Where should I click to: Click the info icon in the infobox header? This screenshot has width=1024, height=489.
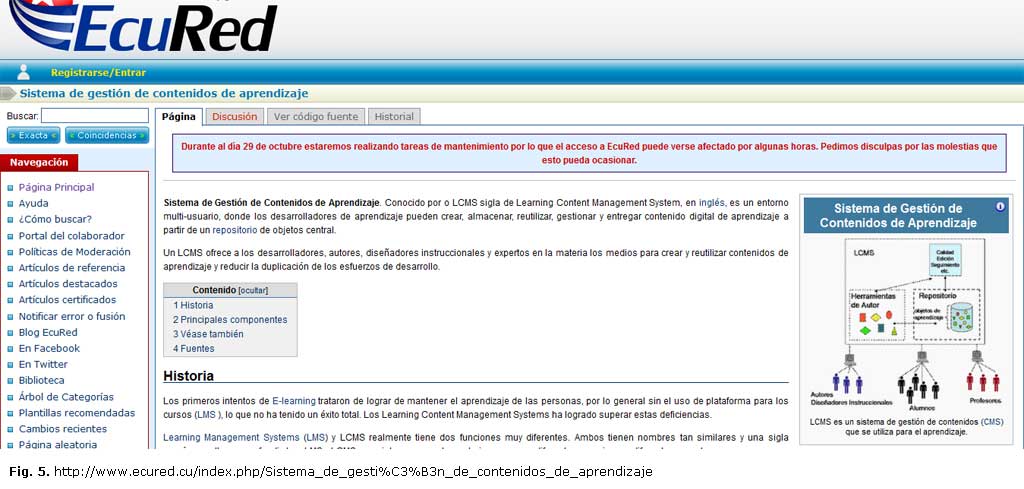pyautogui.click(x=999, y=206)
